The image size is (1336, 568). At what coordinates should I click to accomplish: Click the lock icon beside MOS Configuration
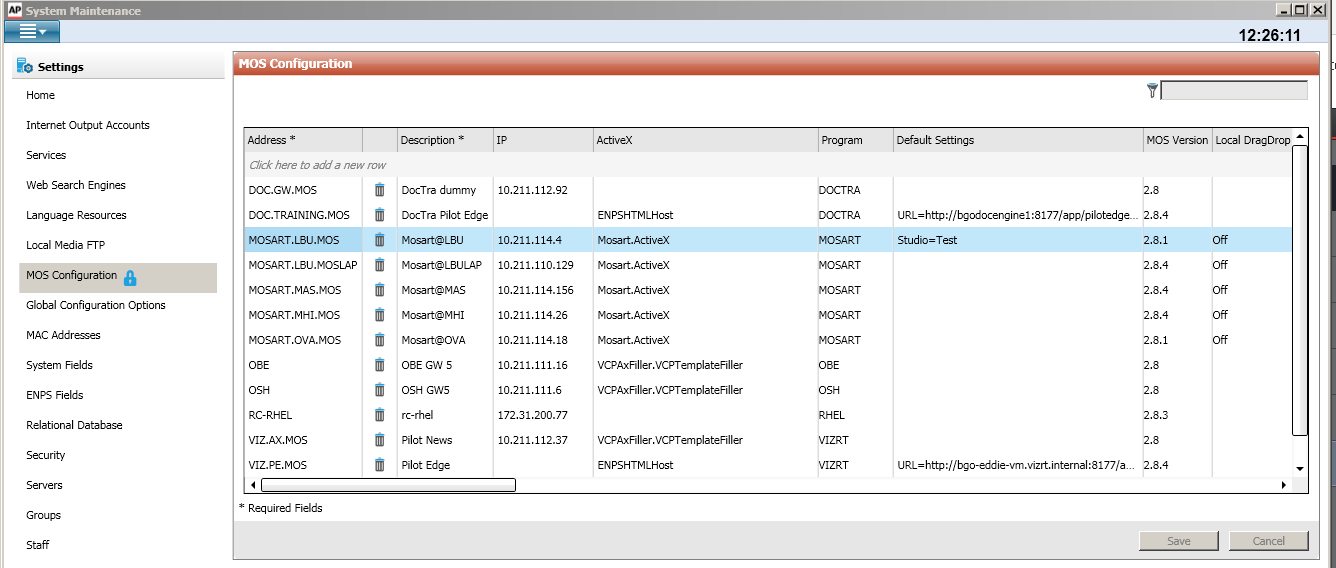point(130,277)
